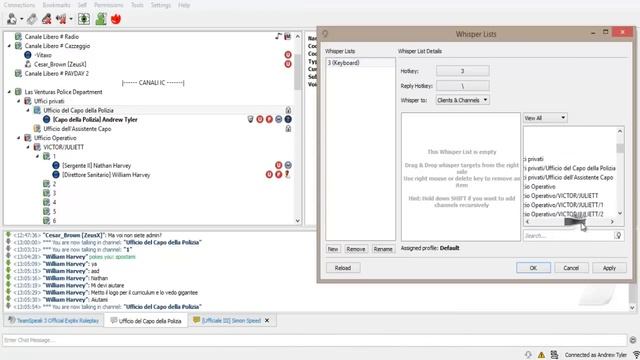This screenshot has height=360, width=640.
Task: Open the Permissions menu
Action: coord(109,5)
